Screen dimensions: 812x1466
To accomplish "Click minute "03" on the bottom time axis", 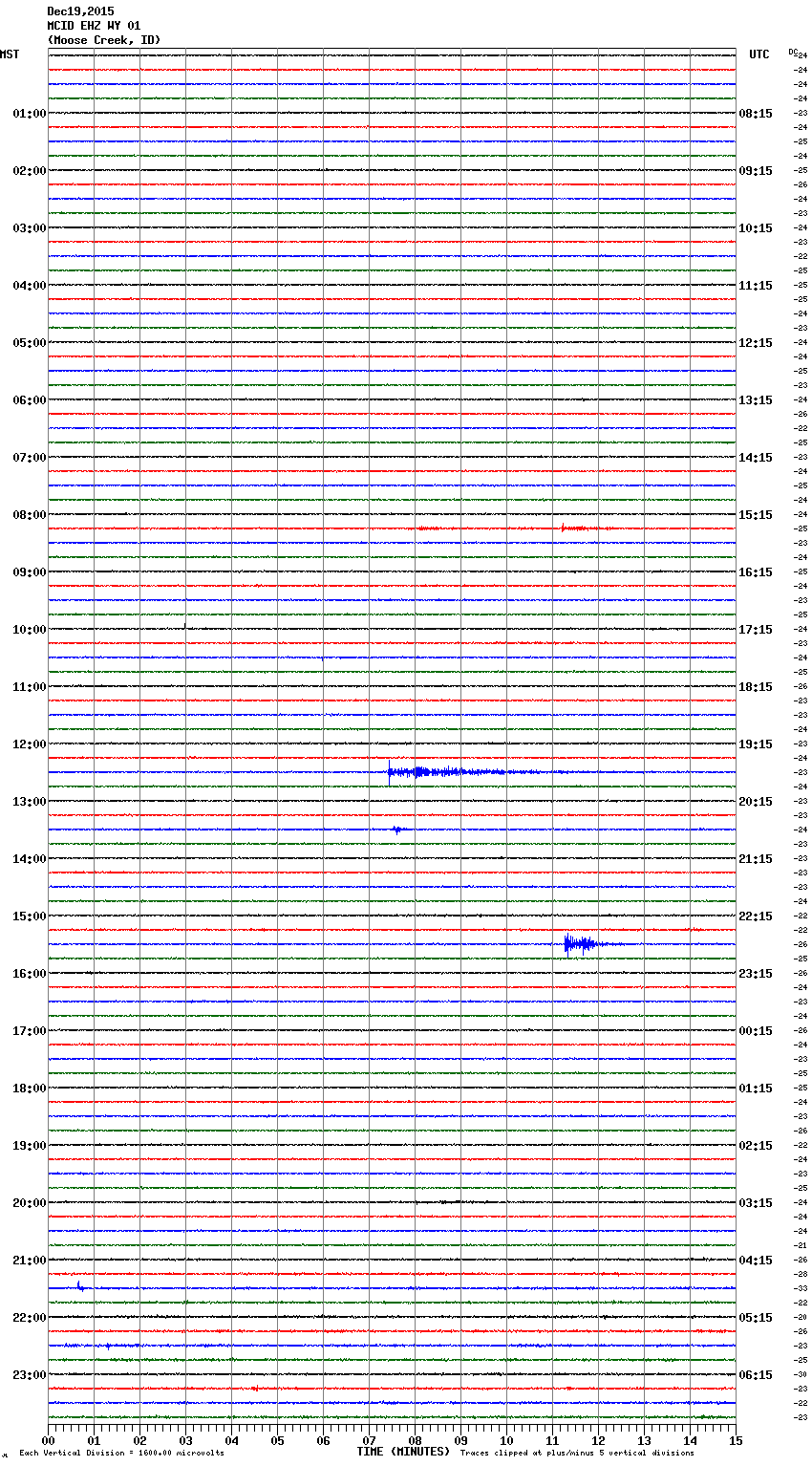I will [x=185, y=1441].
